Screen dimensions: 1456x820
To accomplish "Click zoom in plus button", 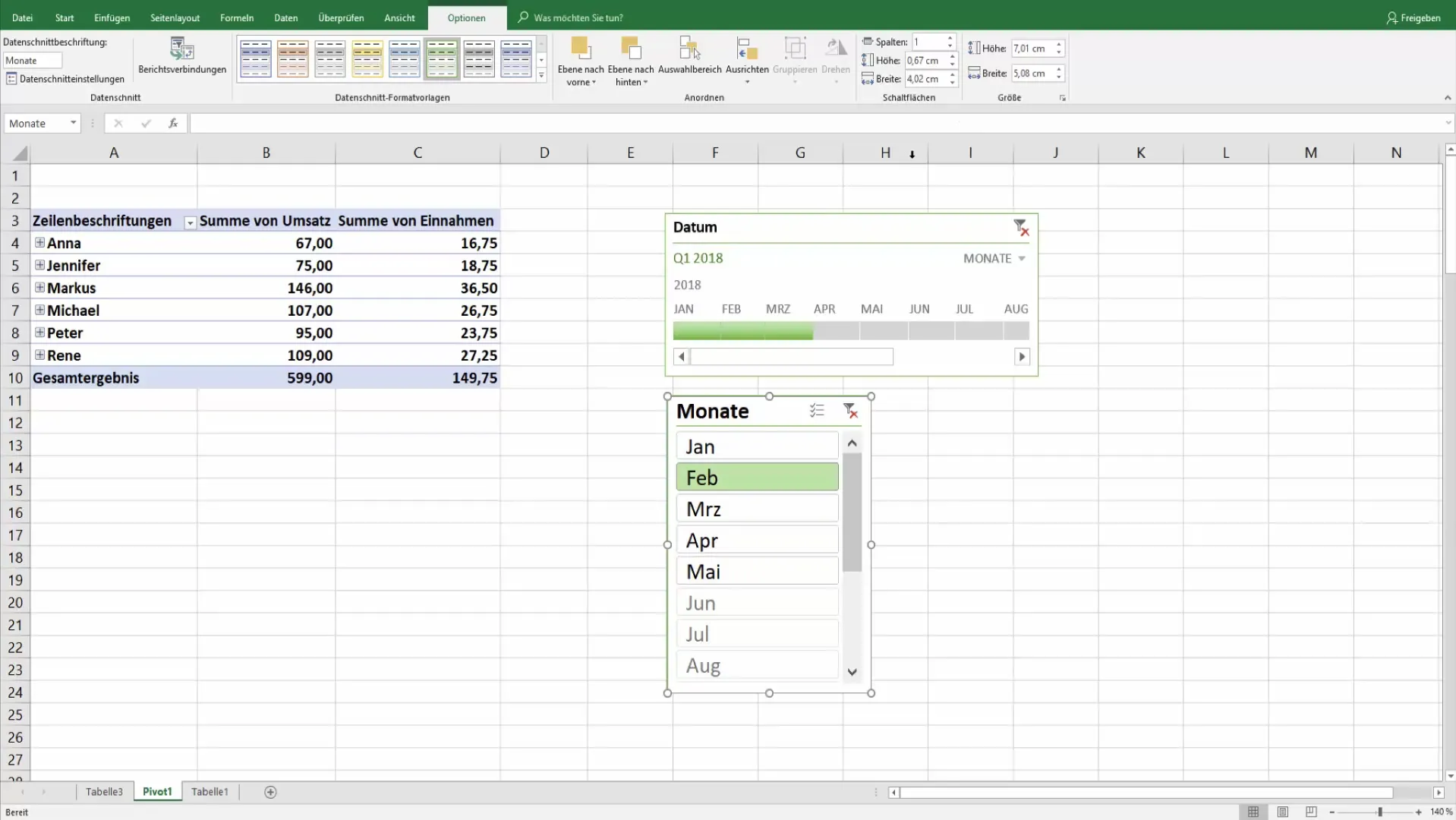I will [x=1418, y=812].
